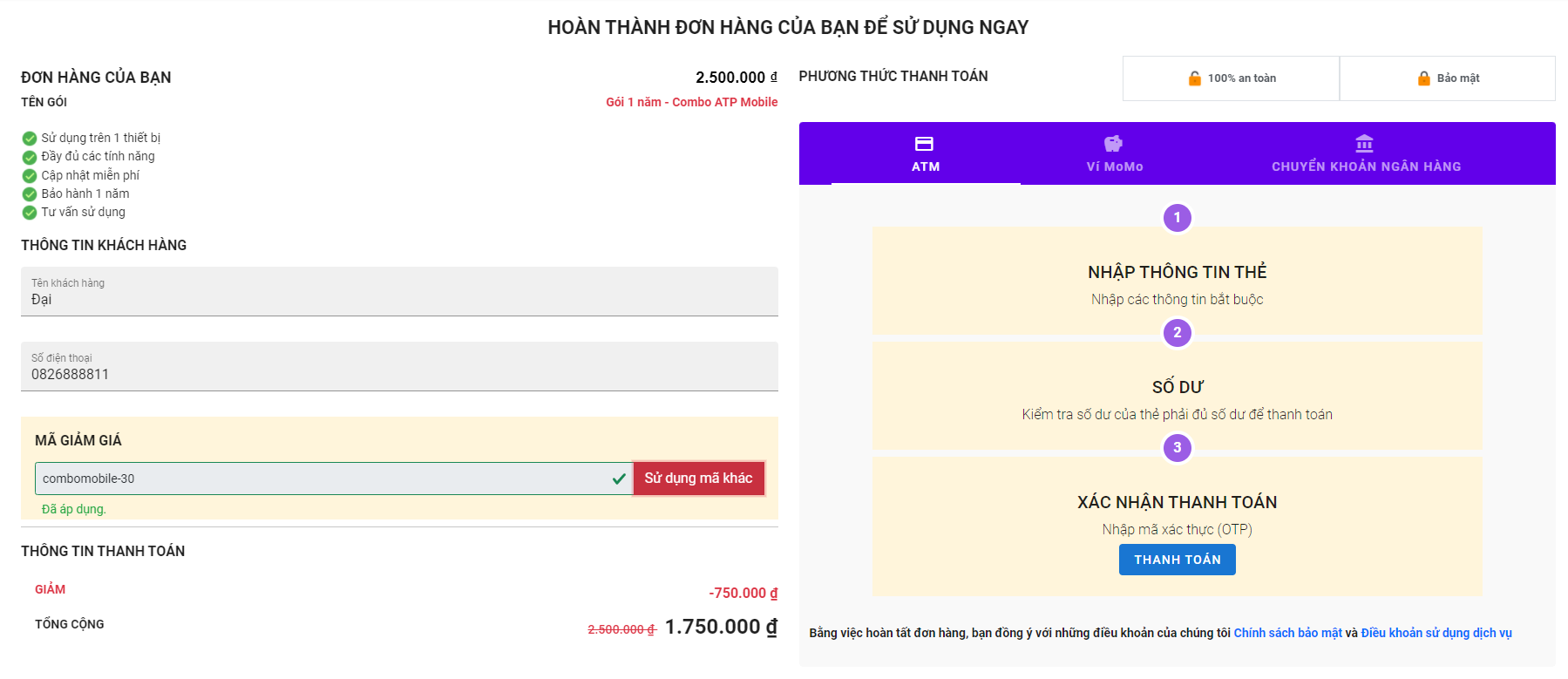Click the padlock beside "100% an toàn"
Screen dimensions: 1568x679
(x=1194, y=77)
